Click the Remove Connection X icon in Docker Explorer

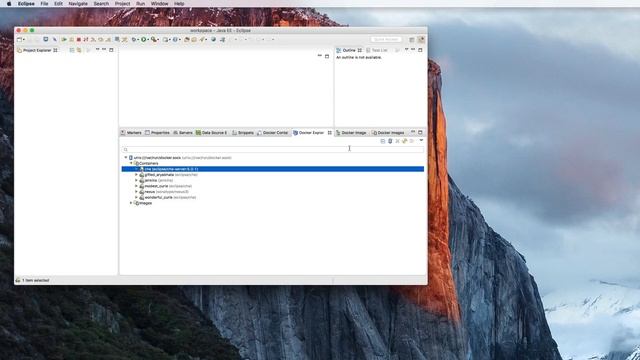397,141
